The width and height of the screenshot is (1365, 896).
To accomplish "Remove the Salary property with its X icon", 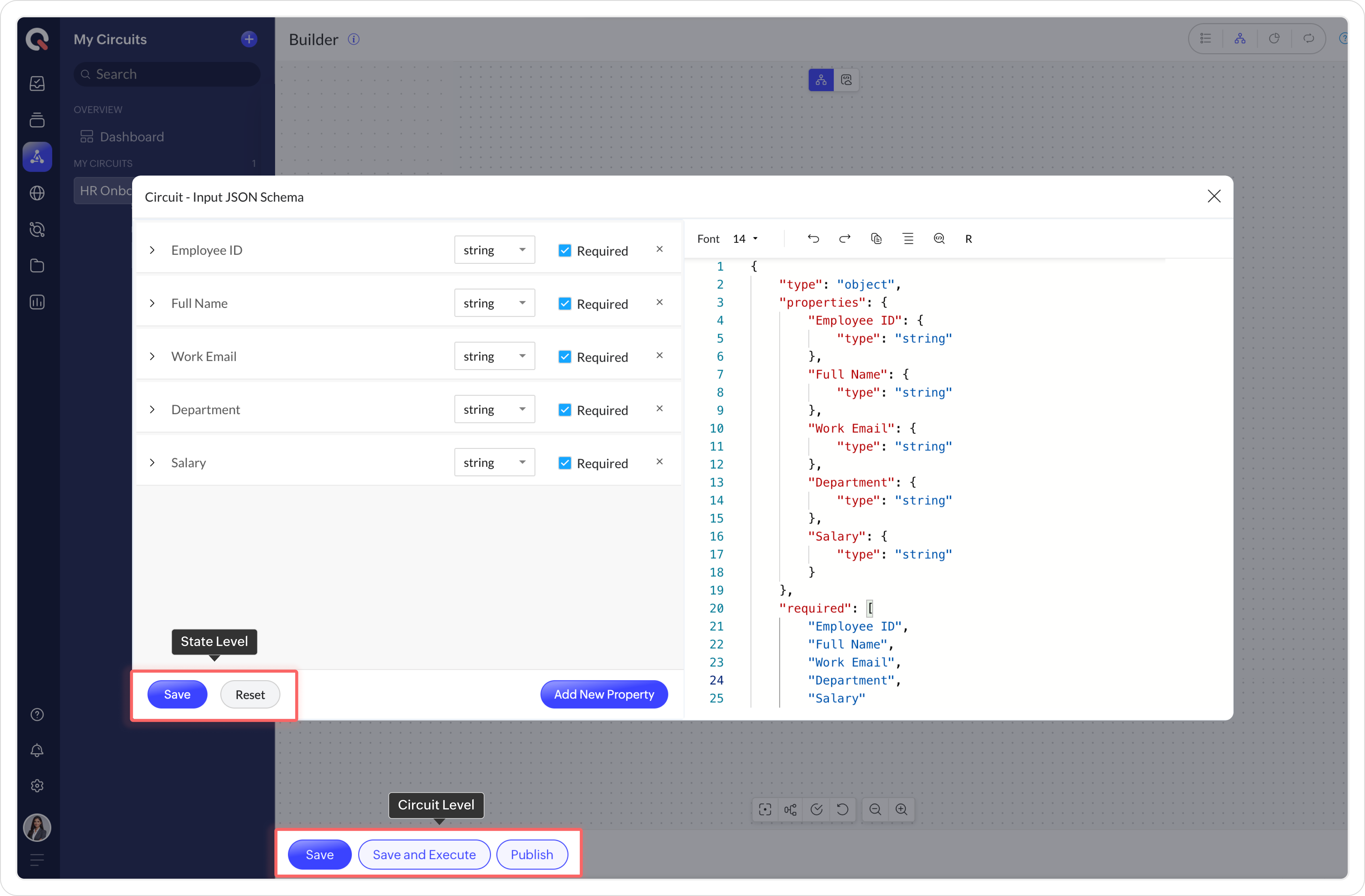I will pos(659,462).
